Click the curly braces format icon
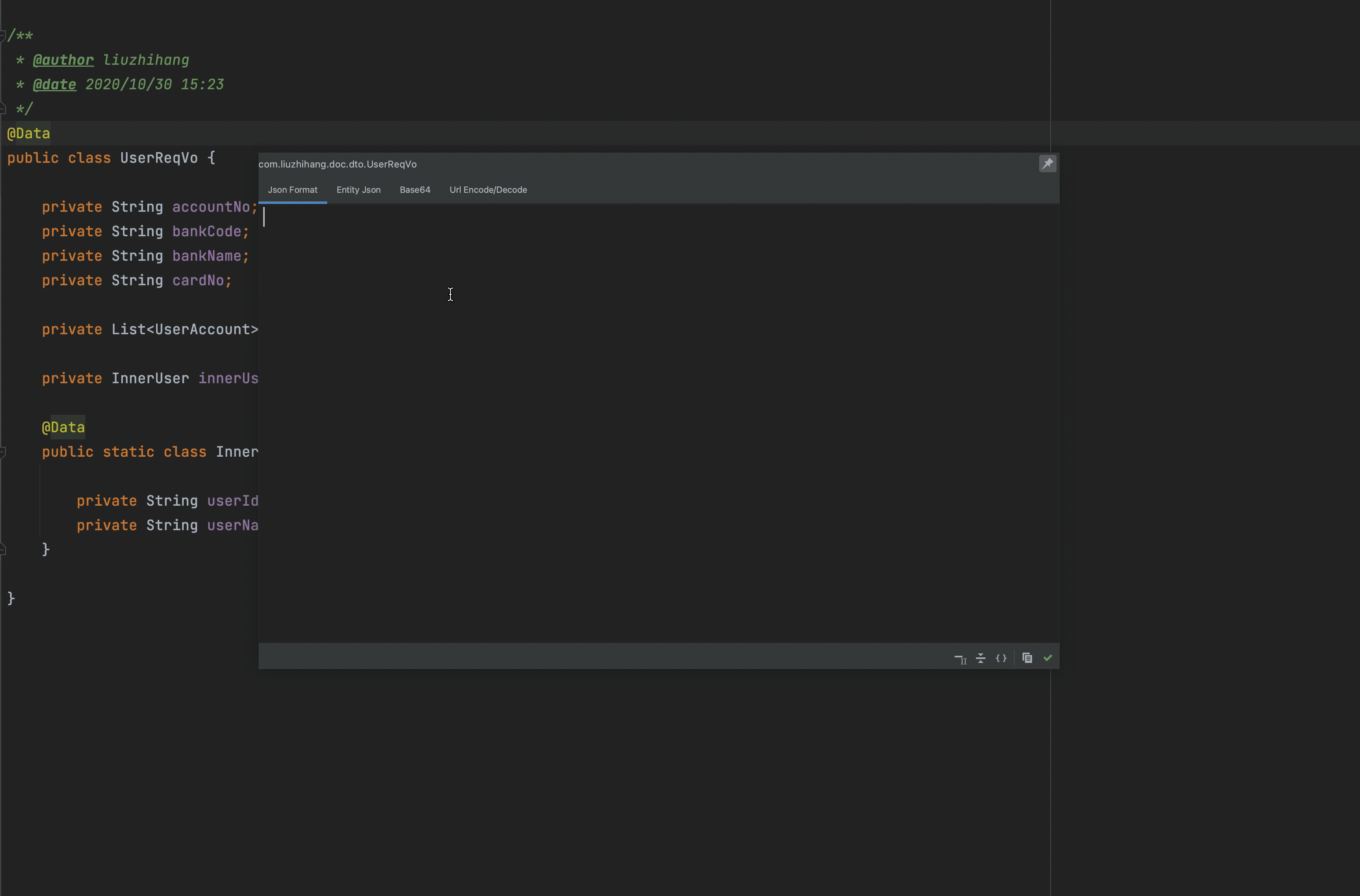The width and height of the screenshot is (1360, 896). coord(1001,658)
